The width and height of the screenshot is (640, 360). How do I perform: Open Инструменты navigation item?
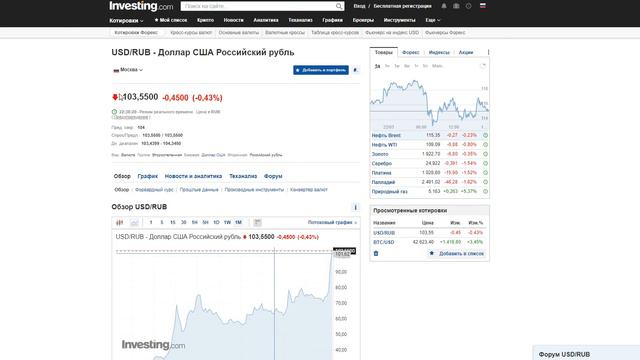coord(399,20)
